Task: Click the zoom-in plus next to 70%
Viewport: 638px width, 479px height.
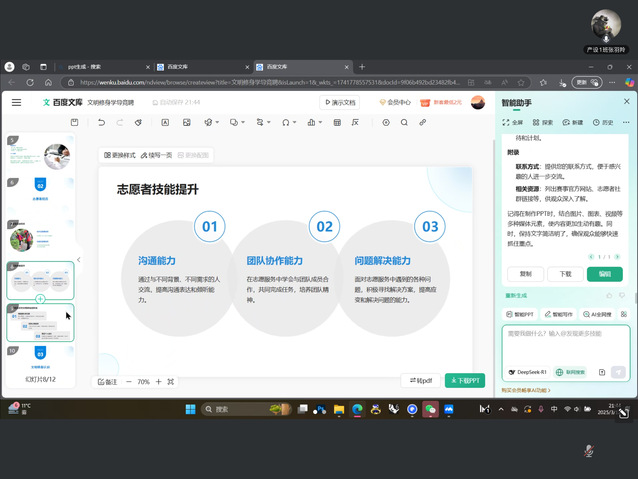Action: pyautogui.click(x=158, y=382)
